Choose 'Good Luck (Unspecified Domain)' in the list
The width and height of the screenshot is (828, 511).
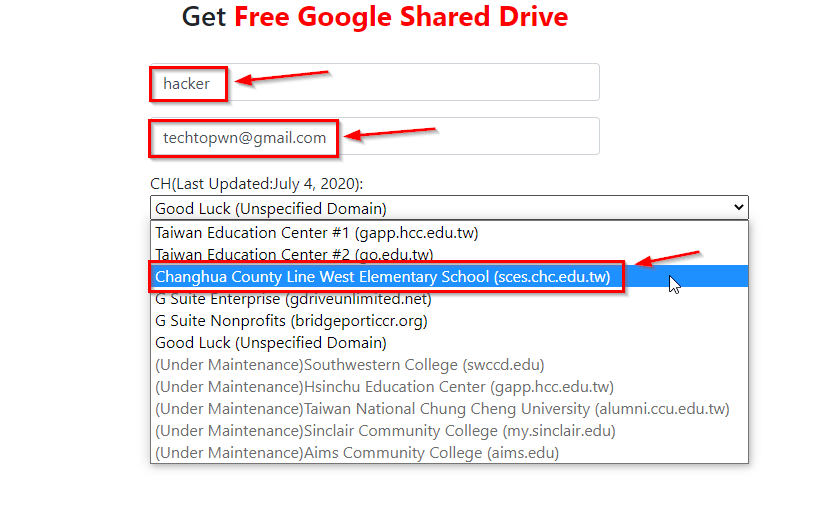point(271,343)
